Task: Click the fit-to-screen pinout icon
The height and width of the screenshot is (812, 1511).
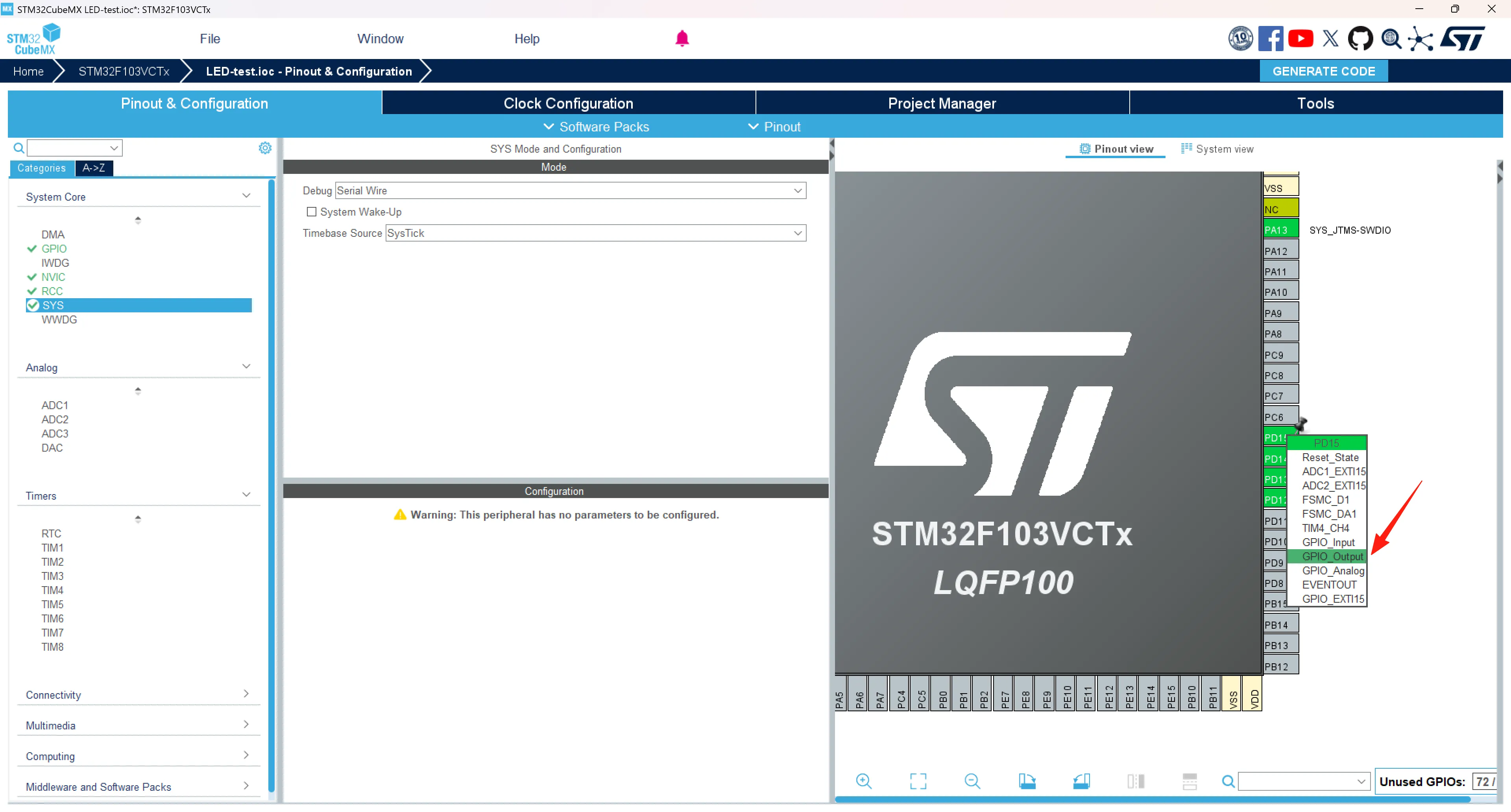Action: coord(918,781)
